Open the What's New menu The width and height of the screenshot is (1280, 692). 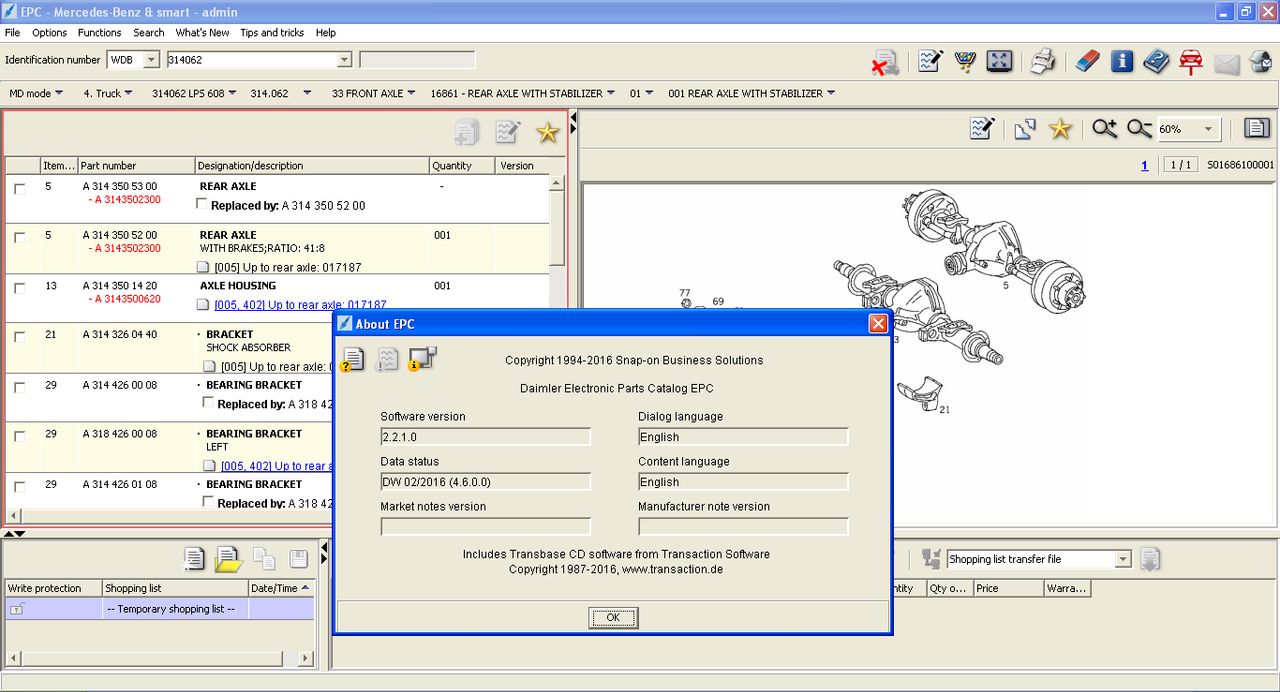pyautogui.click(x=202, y=33)
